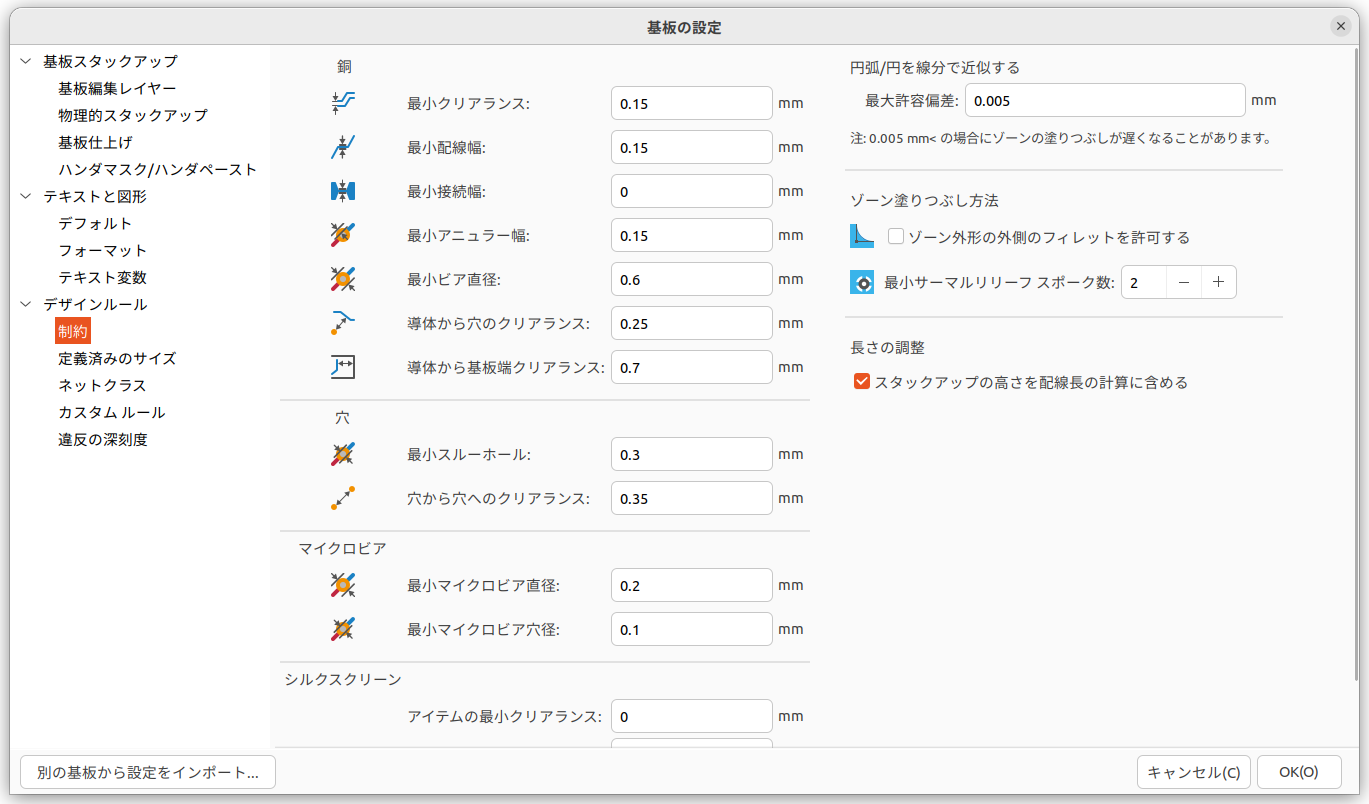
Task: Uncheck スタックアップの高さを配線長の計算に含める
Action: pyautogui.click(x=862, y=382)
